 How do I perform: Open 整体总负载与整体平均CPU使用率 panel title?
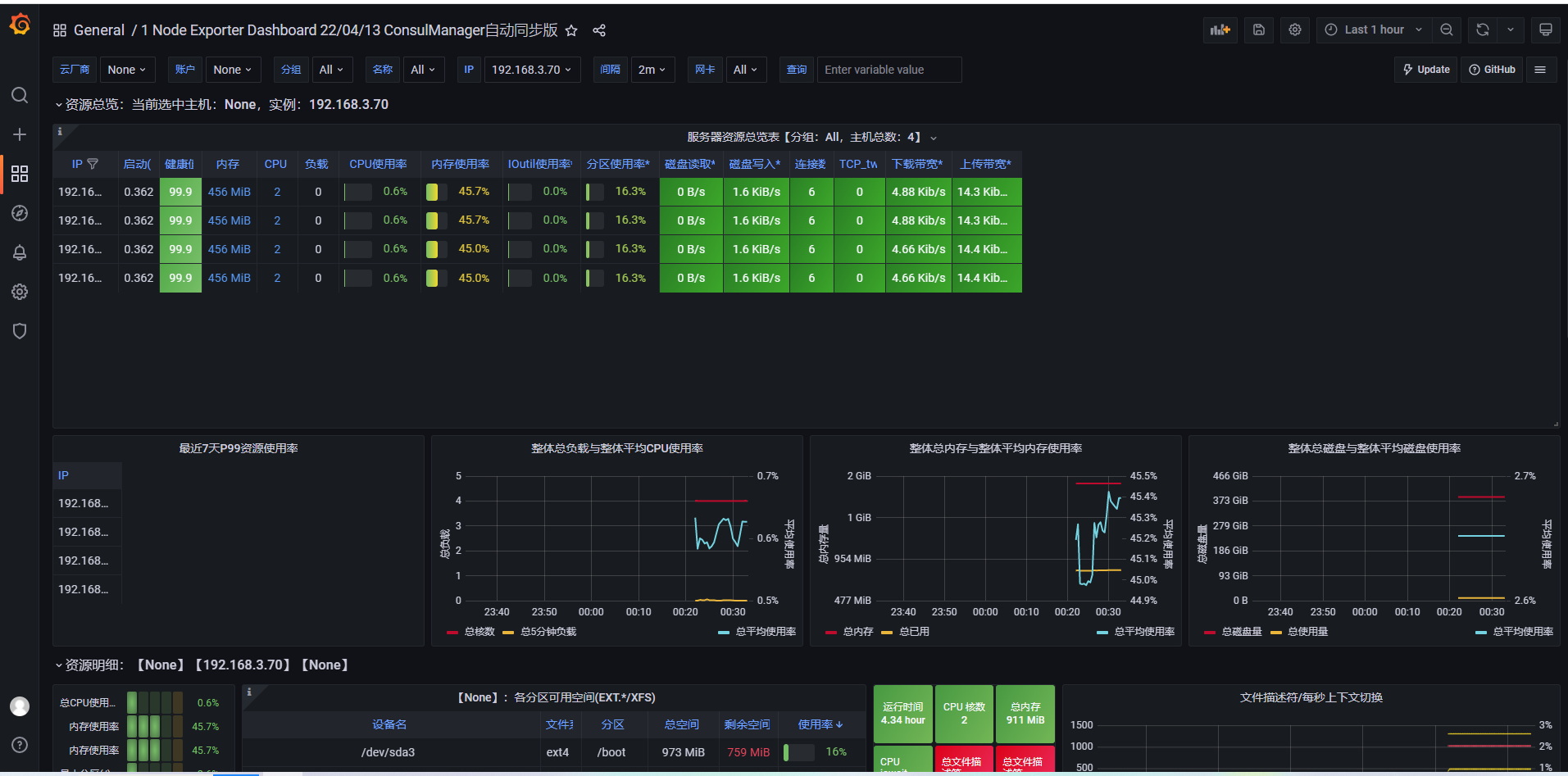[x=617, y=448]
